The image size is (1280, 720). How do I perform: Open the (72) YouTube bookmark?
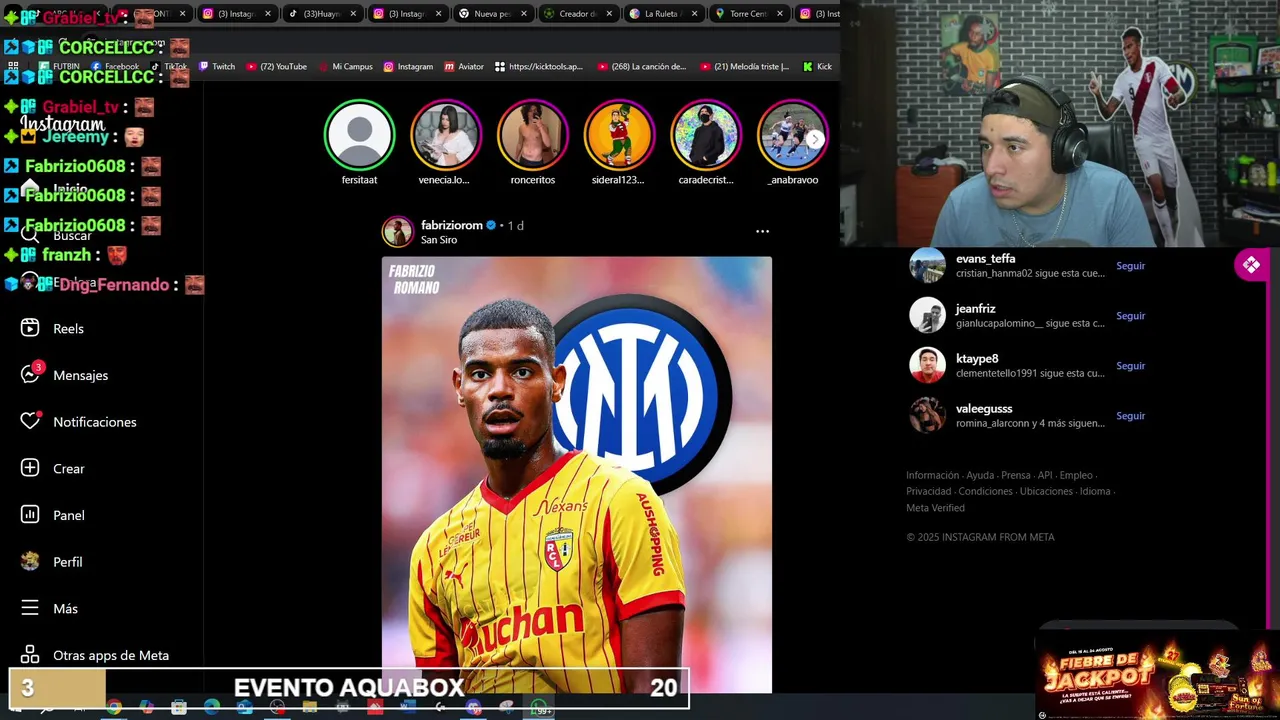point(277,67)
